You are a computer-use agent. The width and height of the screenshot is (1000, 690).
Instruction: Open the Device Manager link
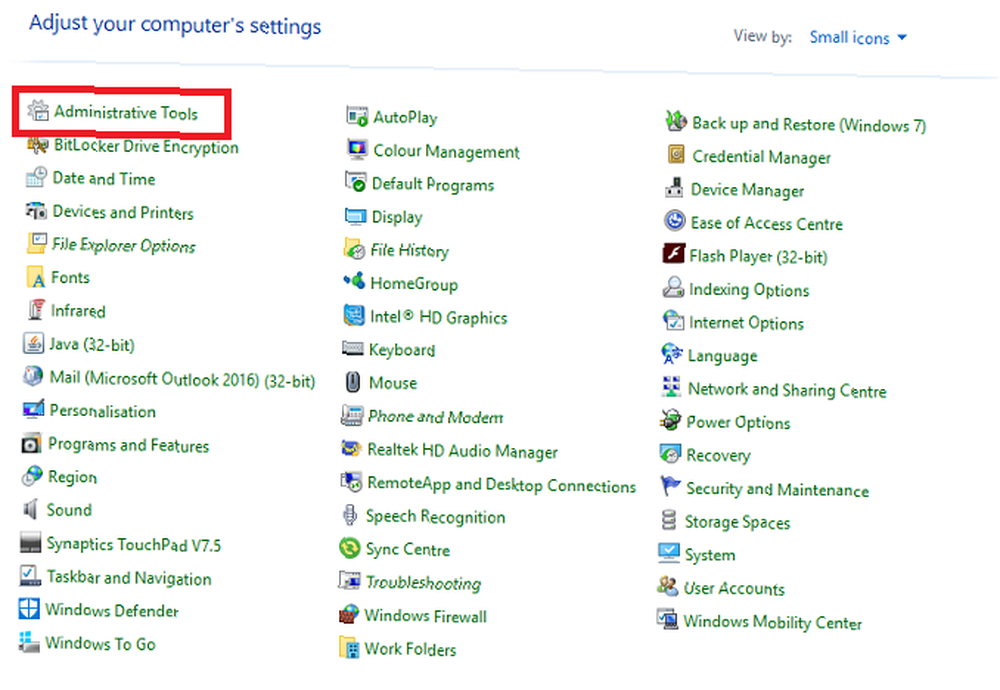coord(747,190)
